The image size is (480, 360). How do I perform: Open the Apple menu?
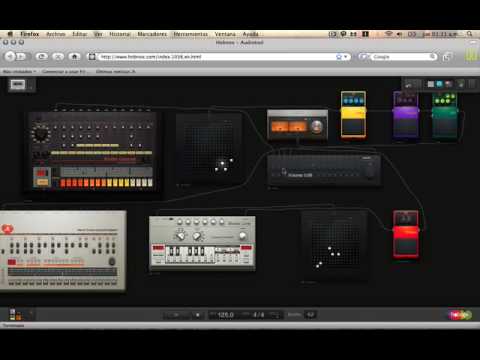tap(10, 34)
